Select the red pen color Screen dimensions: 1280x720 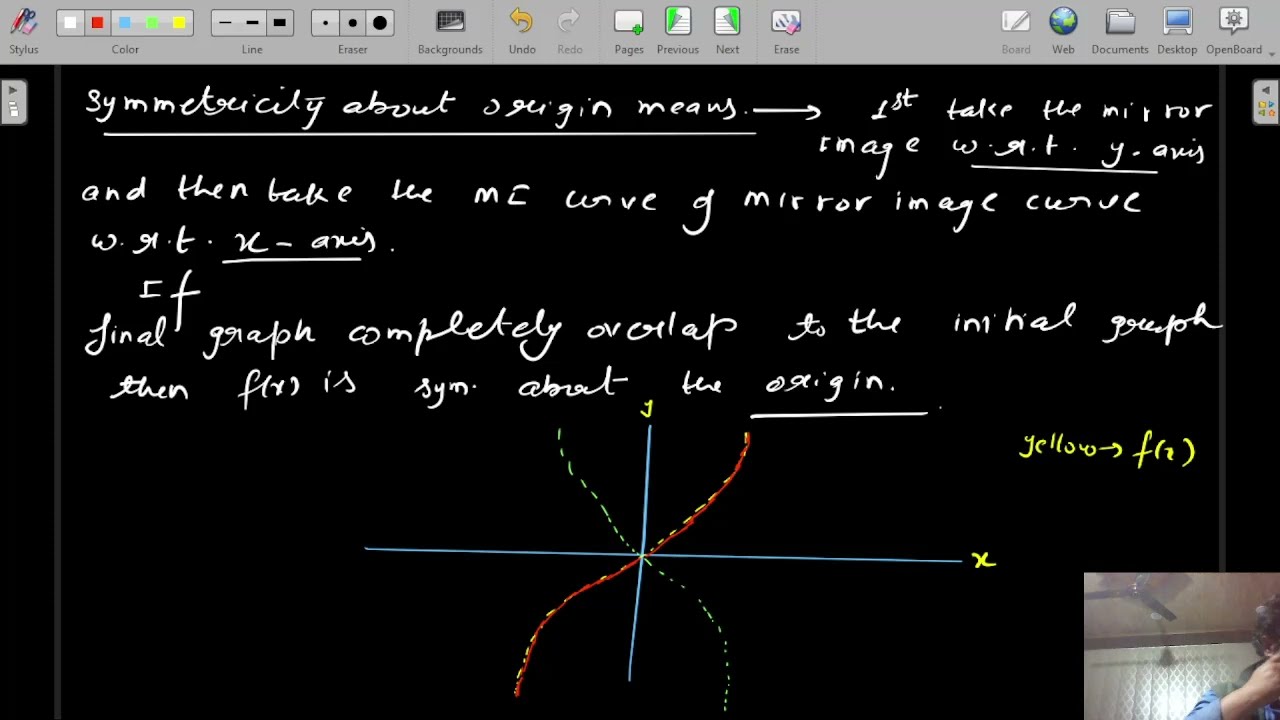(97, 23)
